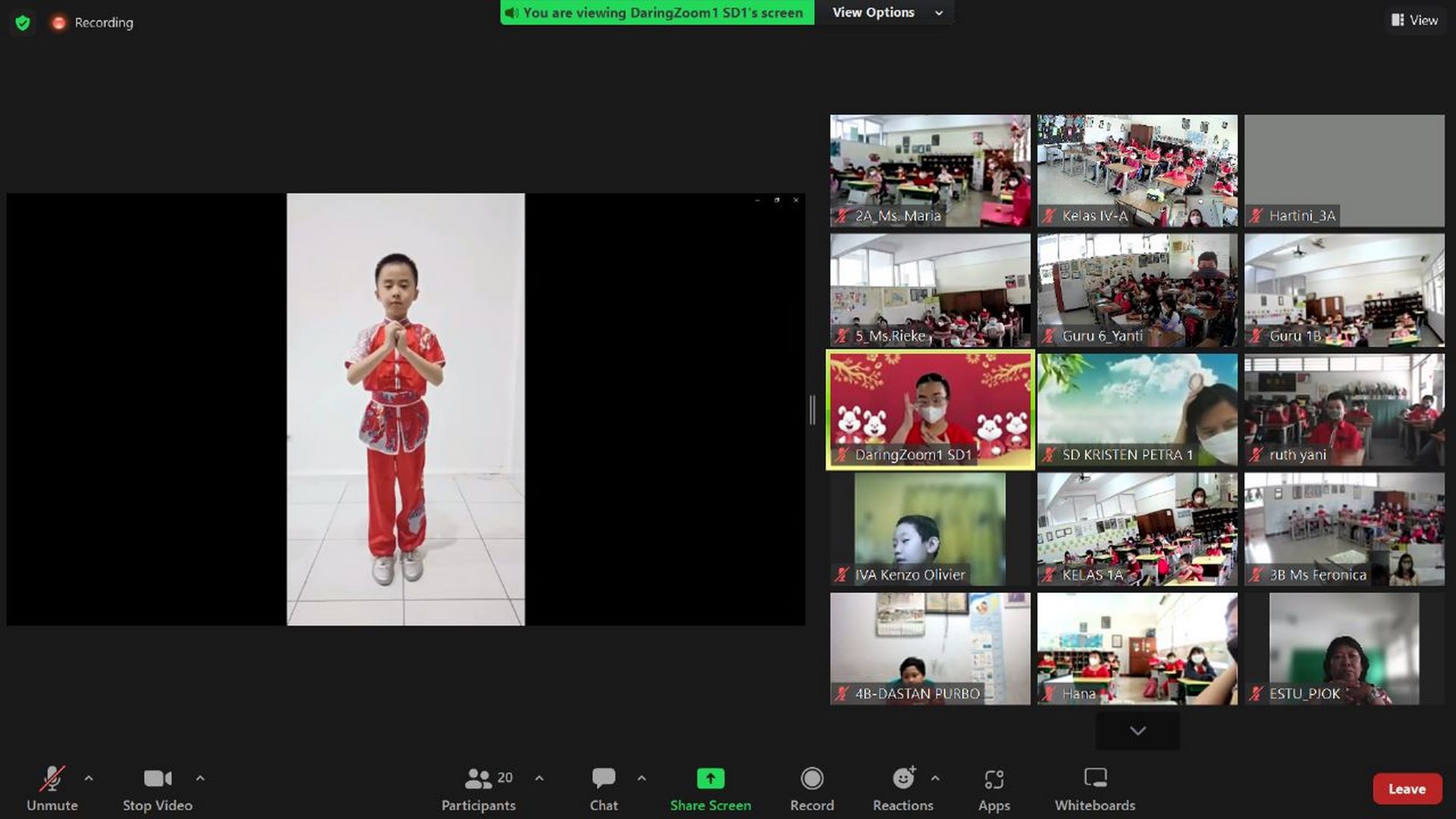Start recording with the Record button

click(x=811, y=789)
